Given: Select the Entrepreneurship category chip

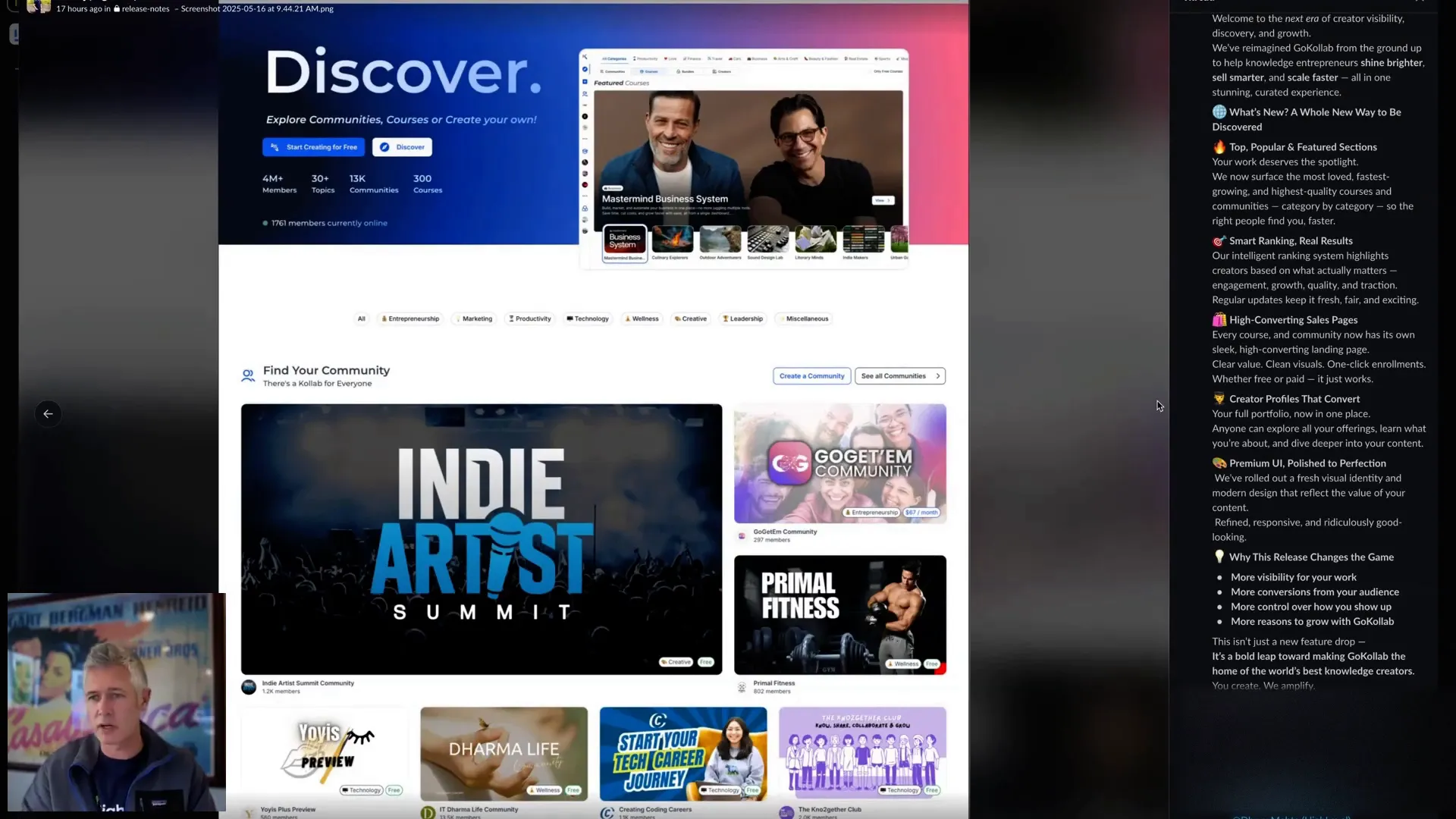Looking at the screenshot, I should click(x=410, y=318).
